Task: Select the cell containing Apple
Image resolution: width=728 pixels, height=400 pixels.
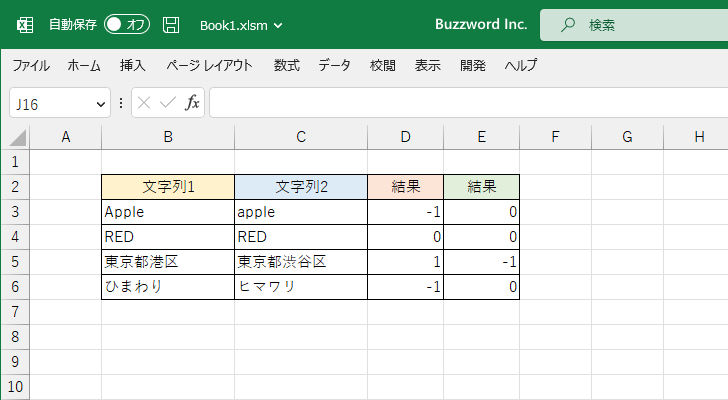Action: click(x=168, y=212)
